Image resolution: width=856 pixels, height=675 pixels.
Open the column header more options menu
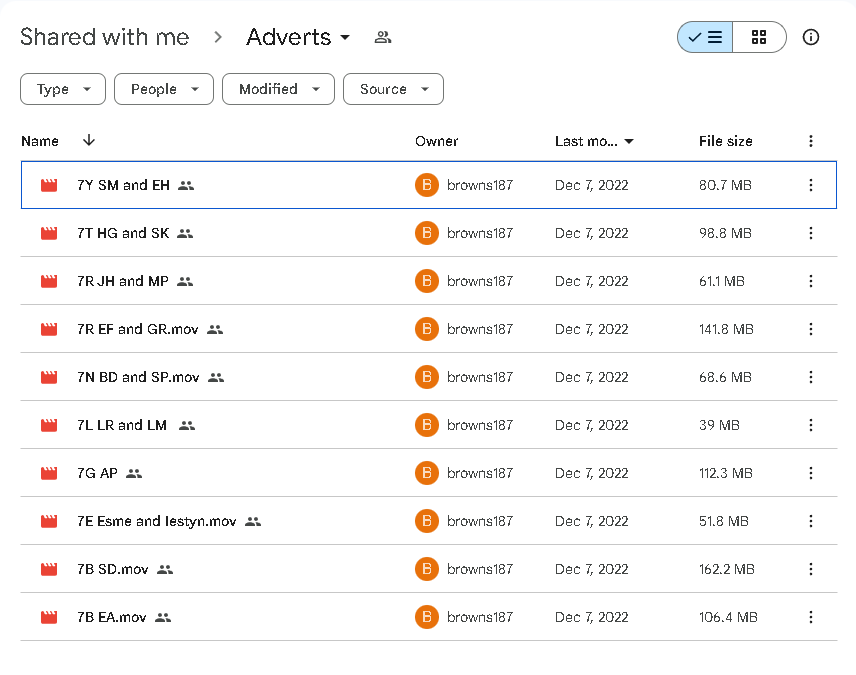[x=810, y=141]
